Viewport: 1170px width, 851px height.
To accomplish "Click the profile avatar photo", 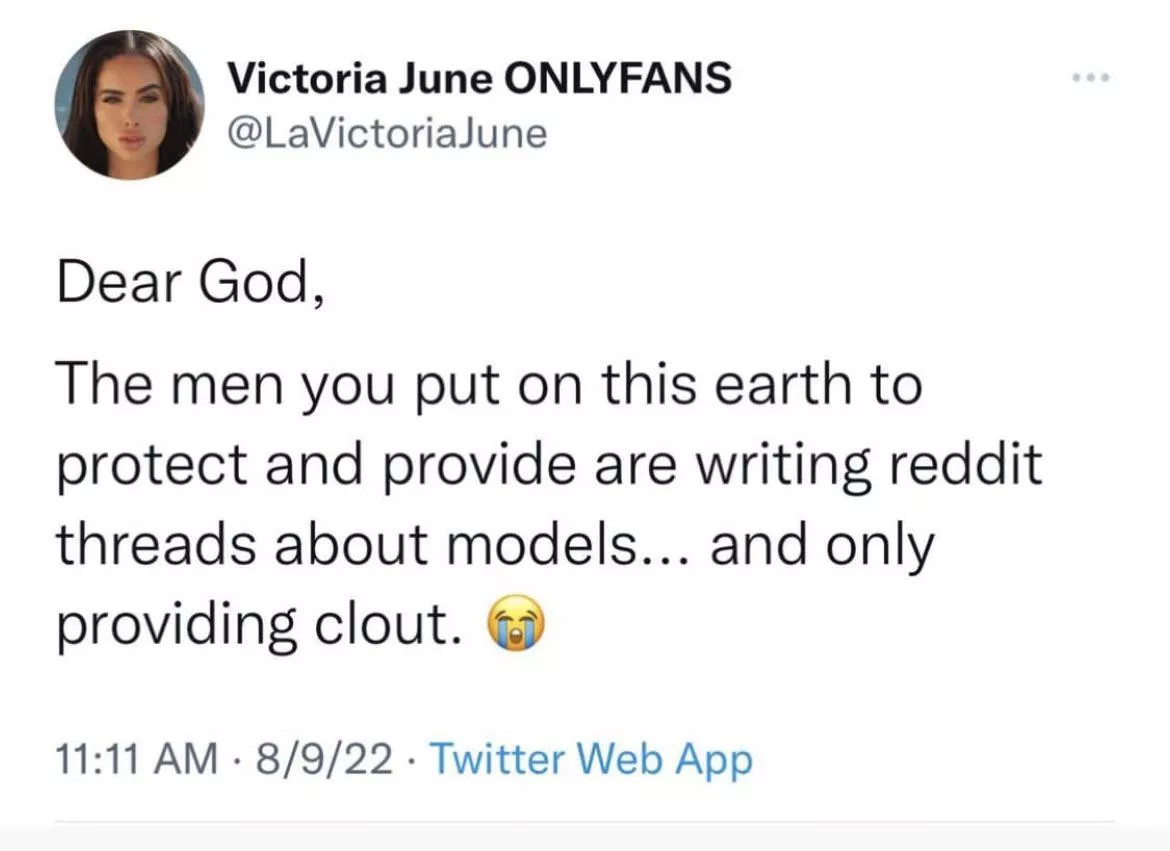I will pyautogui.click(x=130, y=104).
